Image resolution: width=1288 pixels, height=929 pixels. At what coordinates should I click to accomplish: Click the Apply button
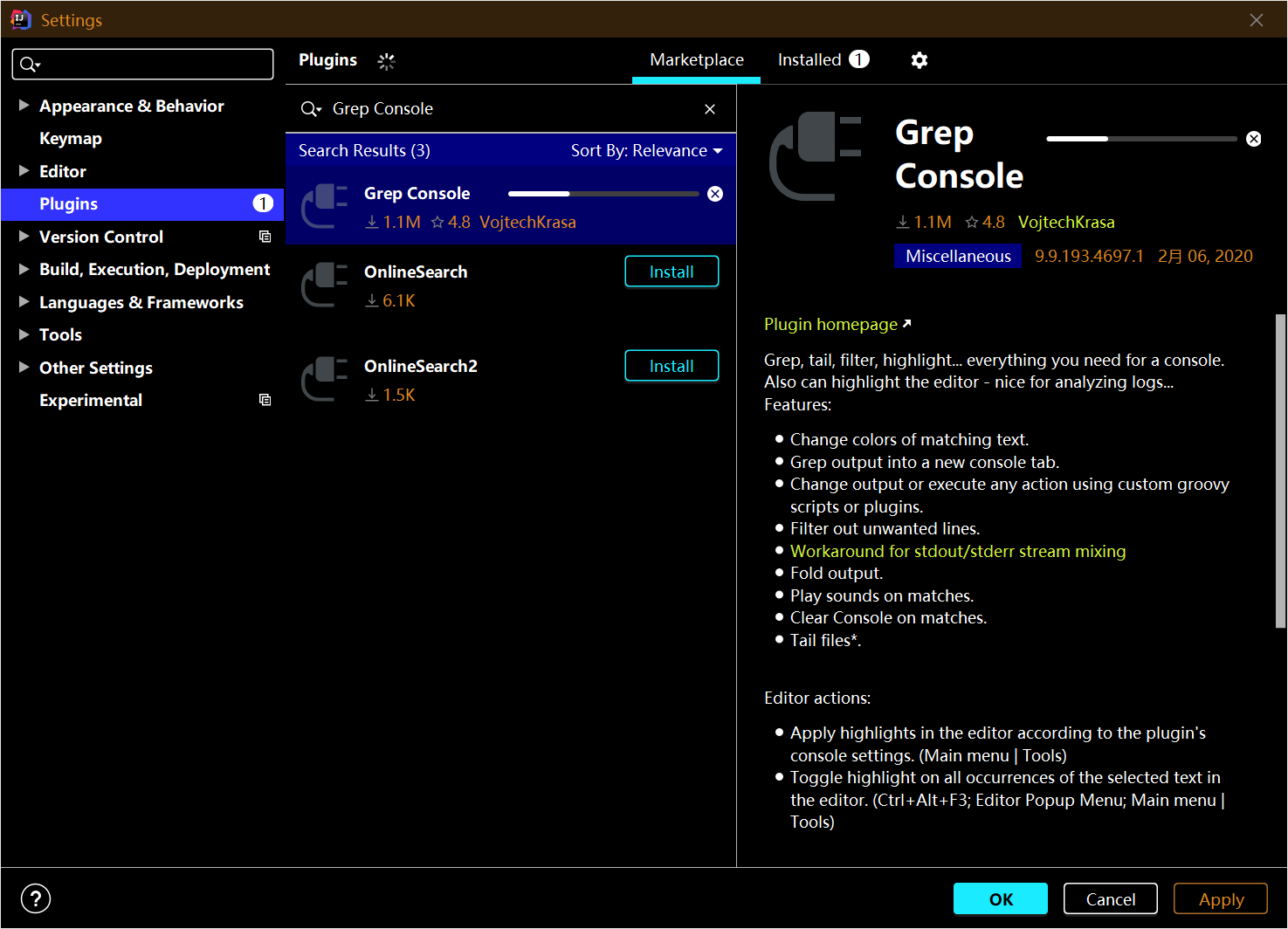tap(1221, 898)
